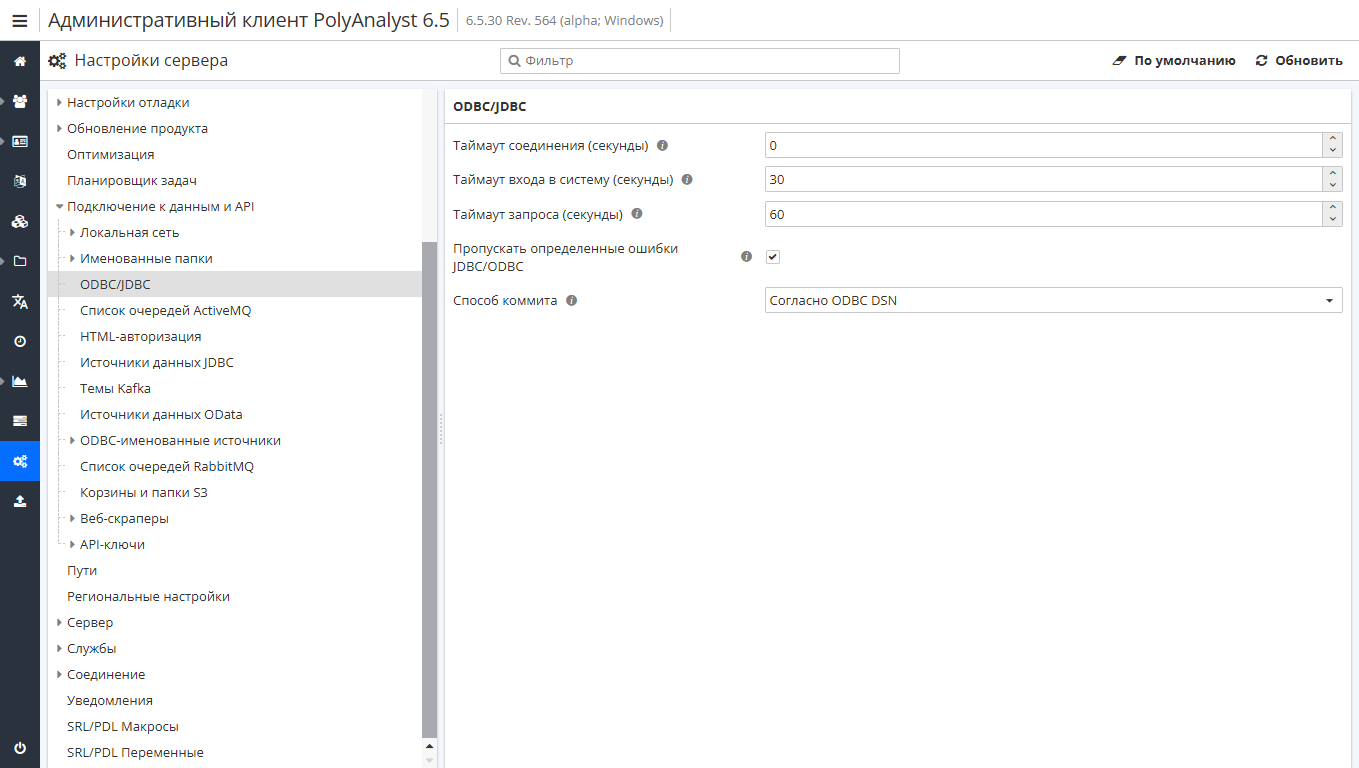Increase Таймаут соединения value
Image resolution: width=1359 pixels, height=768 pixels.
tap(1332, 139)
